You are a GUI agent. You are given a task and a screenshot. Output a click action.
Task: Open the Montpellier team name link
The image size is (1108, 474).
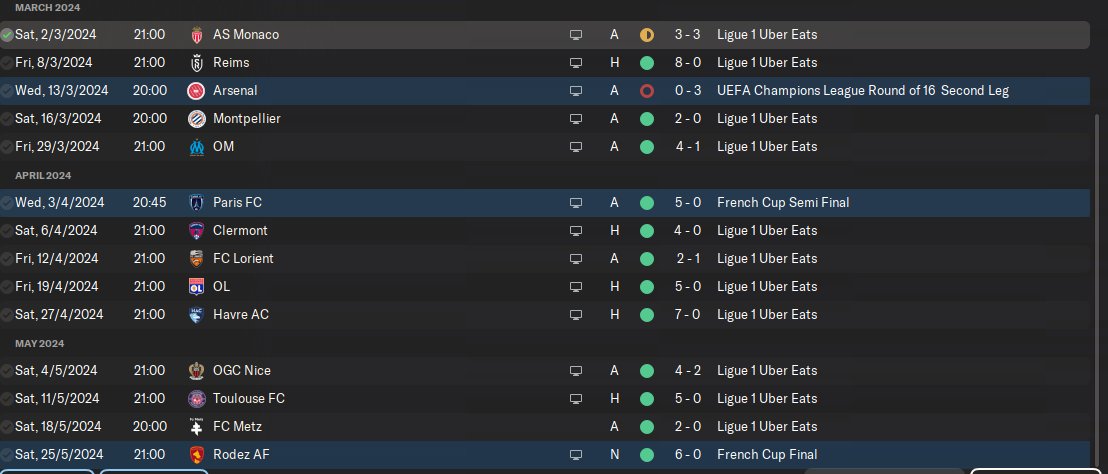tap(246, 119)
